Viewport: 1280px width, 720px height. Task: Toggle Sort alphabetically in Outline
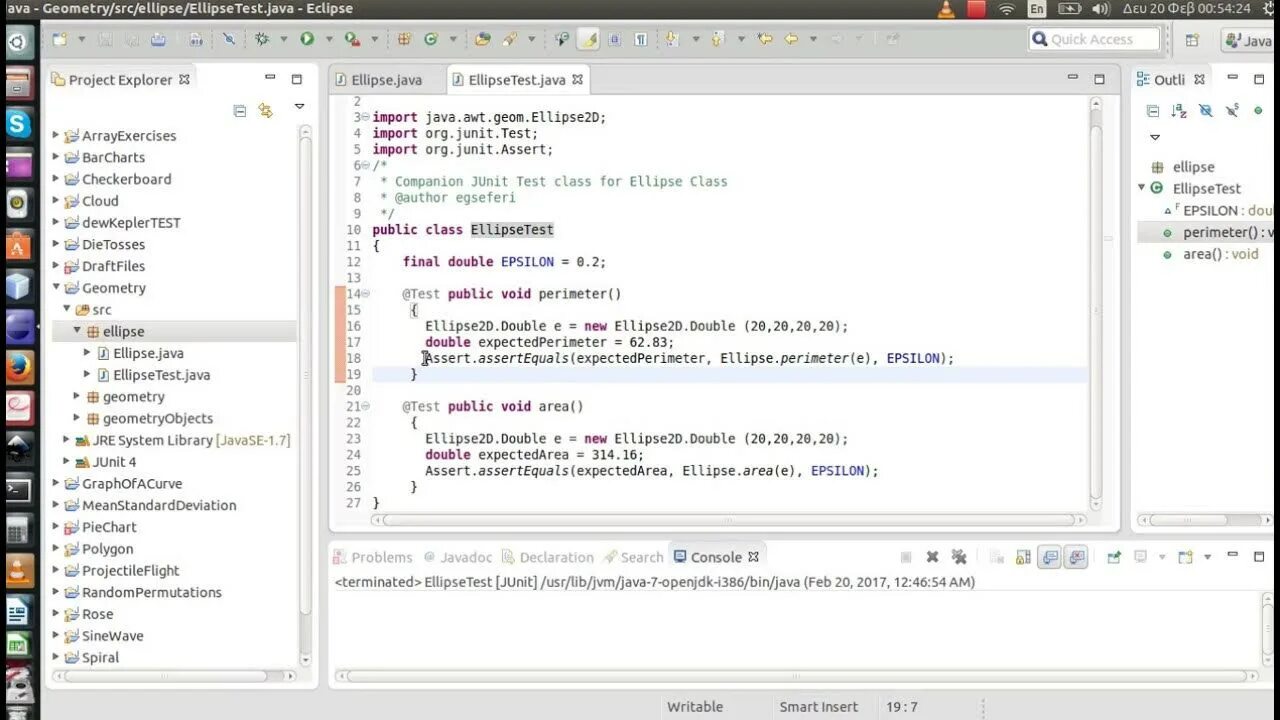(x=1179, y=111)
